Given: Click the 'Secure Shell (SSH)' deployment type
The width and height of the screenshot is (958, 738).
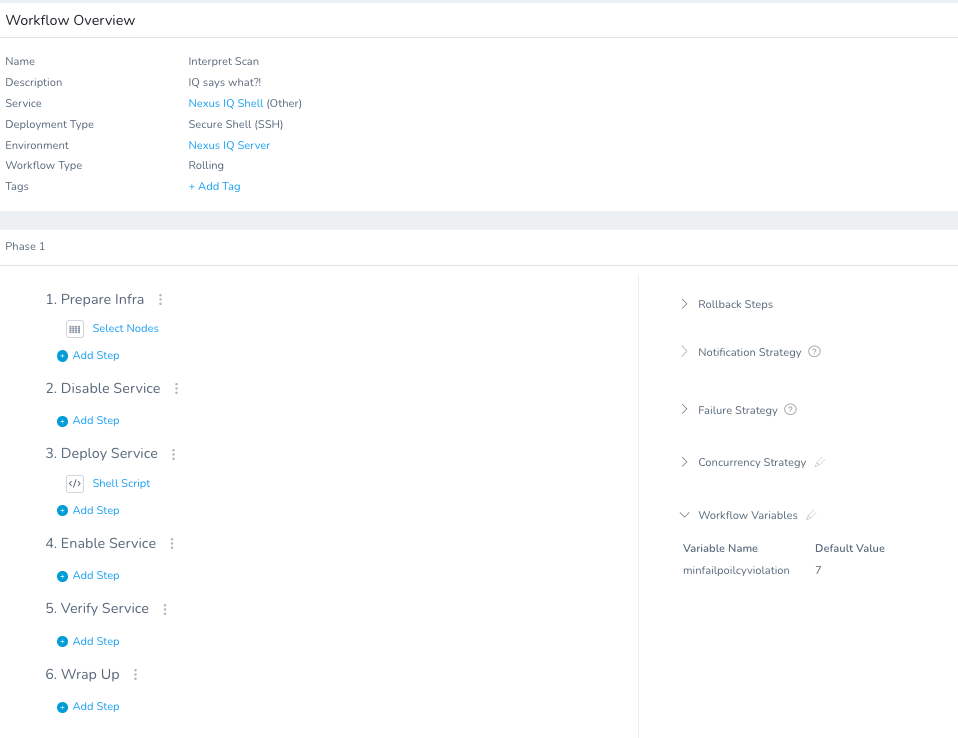Looking at the screenshot, I should 236,124.
